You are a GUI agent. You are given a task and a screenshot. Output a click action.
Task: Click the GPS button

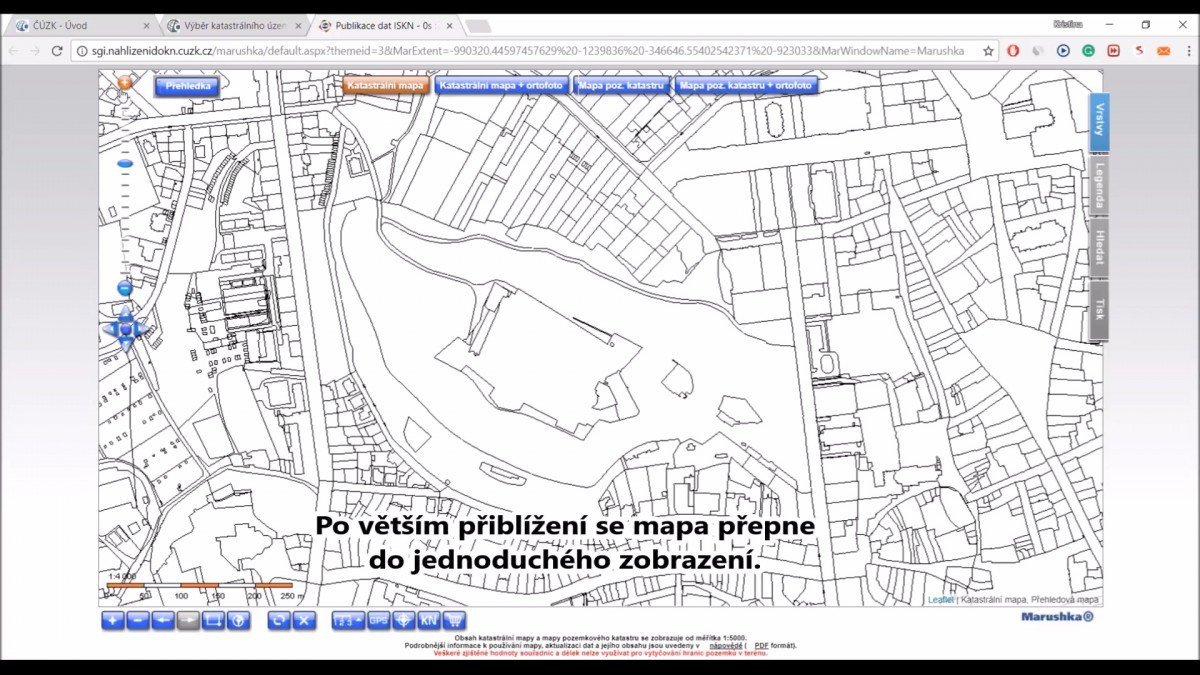[x=378, y=620]
